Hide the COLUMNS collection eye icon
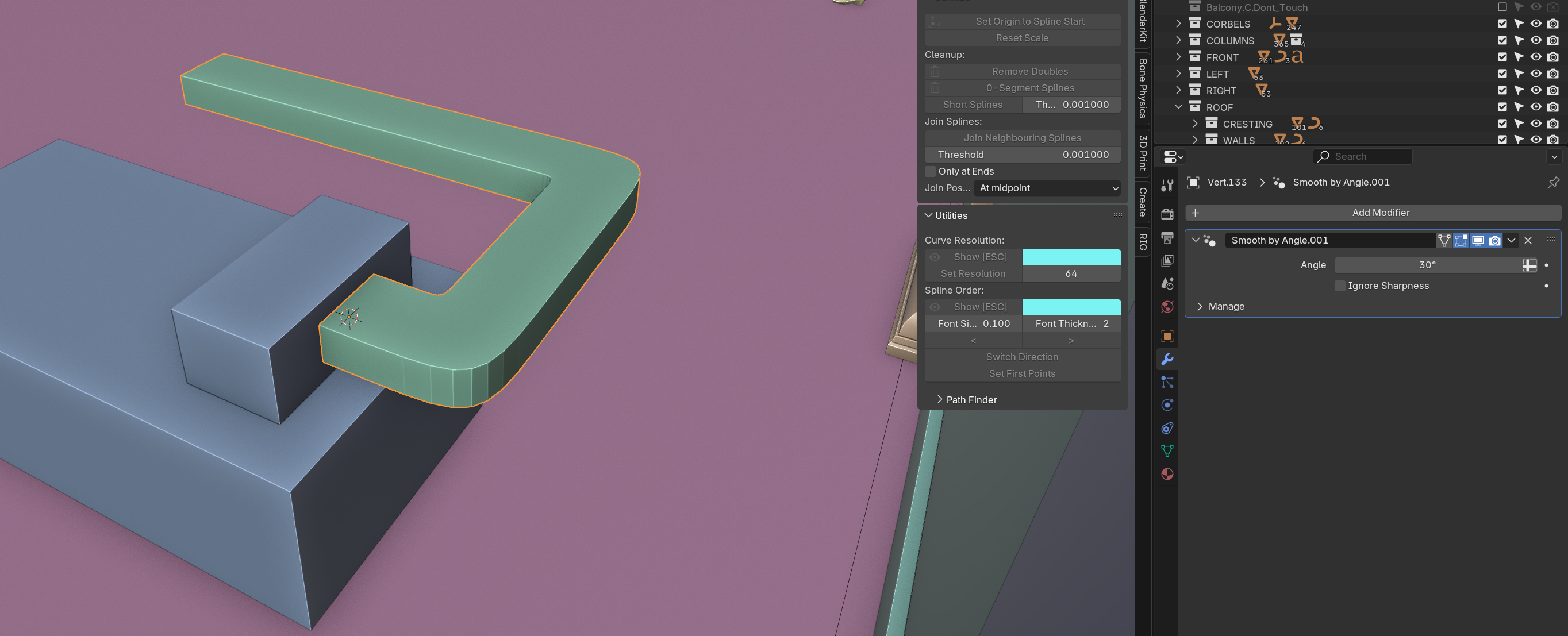 [1536, 40]
